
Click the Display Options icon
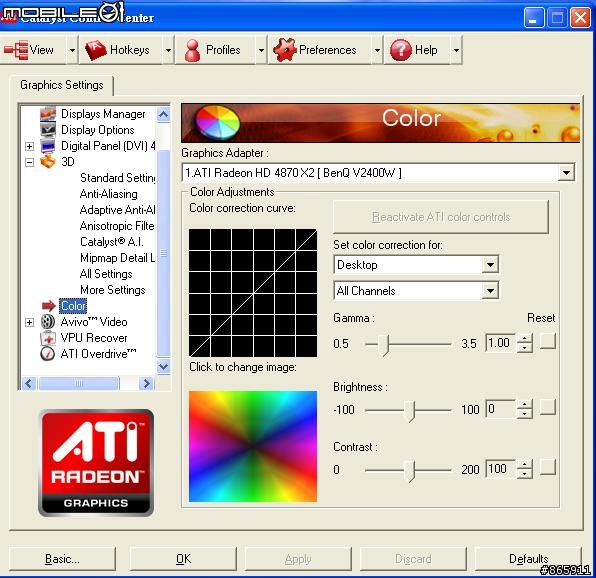[48, 130]
